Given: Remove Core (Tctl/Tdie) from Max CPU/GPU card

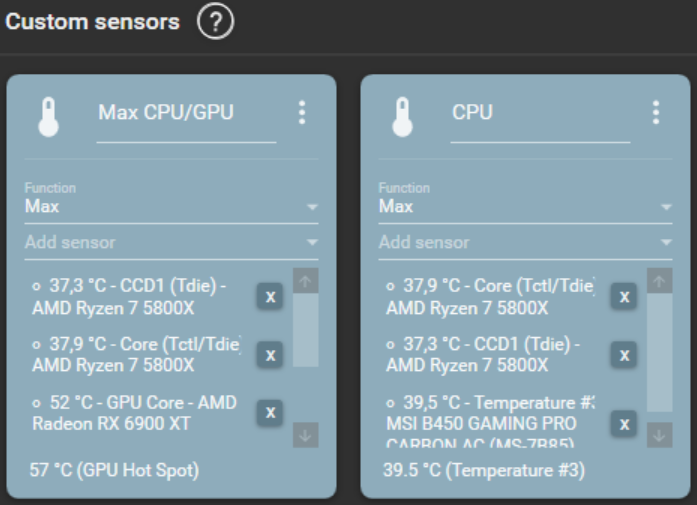Looking at the screenshot, I should click(x=270, y=354).
